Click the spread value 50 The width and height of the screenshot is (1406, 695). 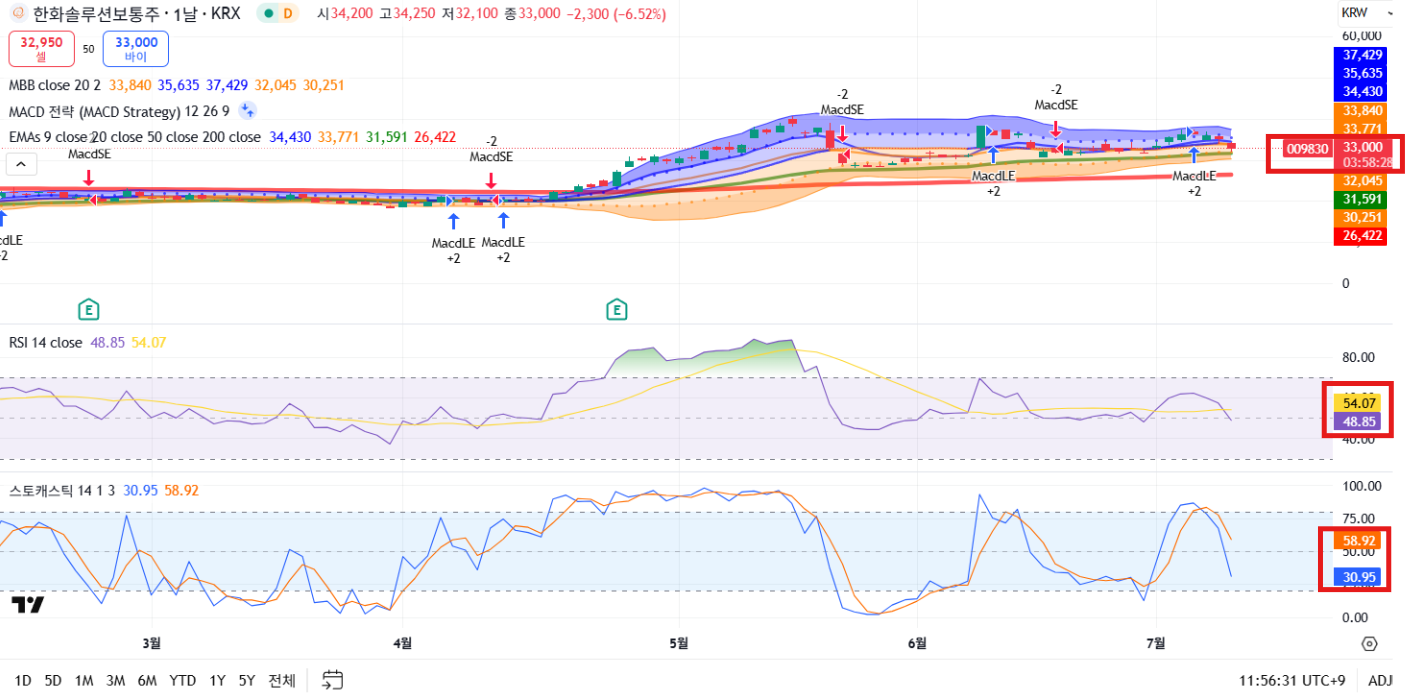point(88,48)
